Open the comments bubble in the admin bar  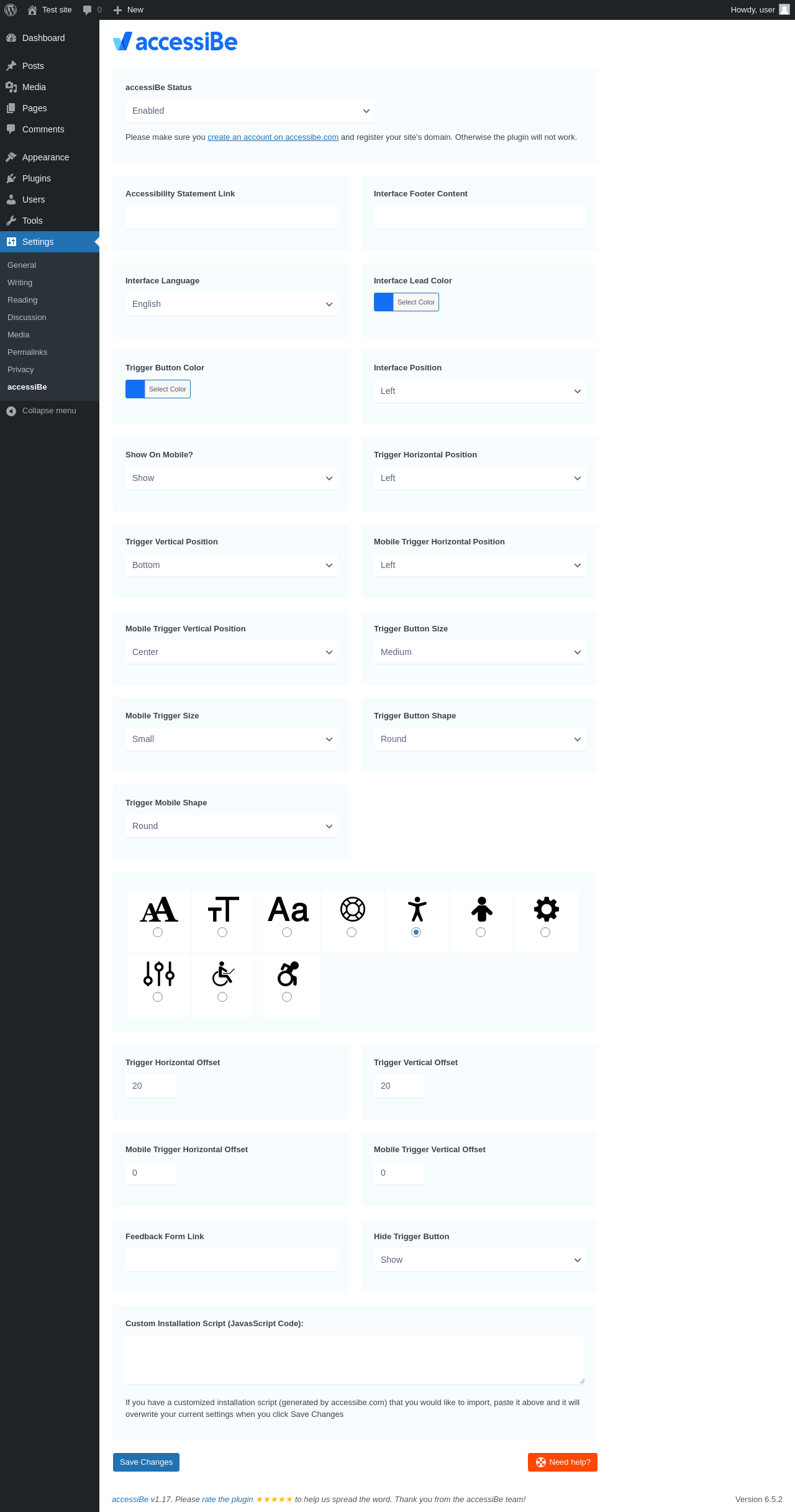(87, 10)
